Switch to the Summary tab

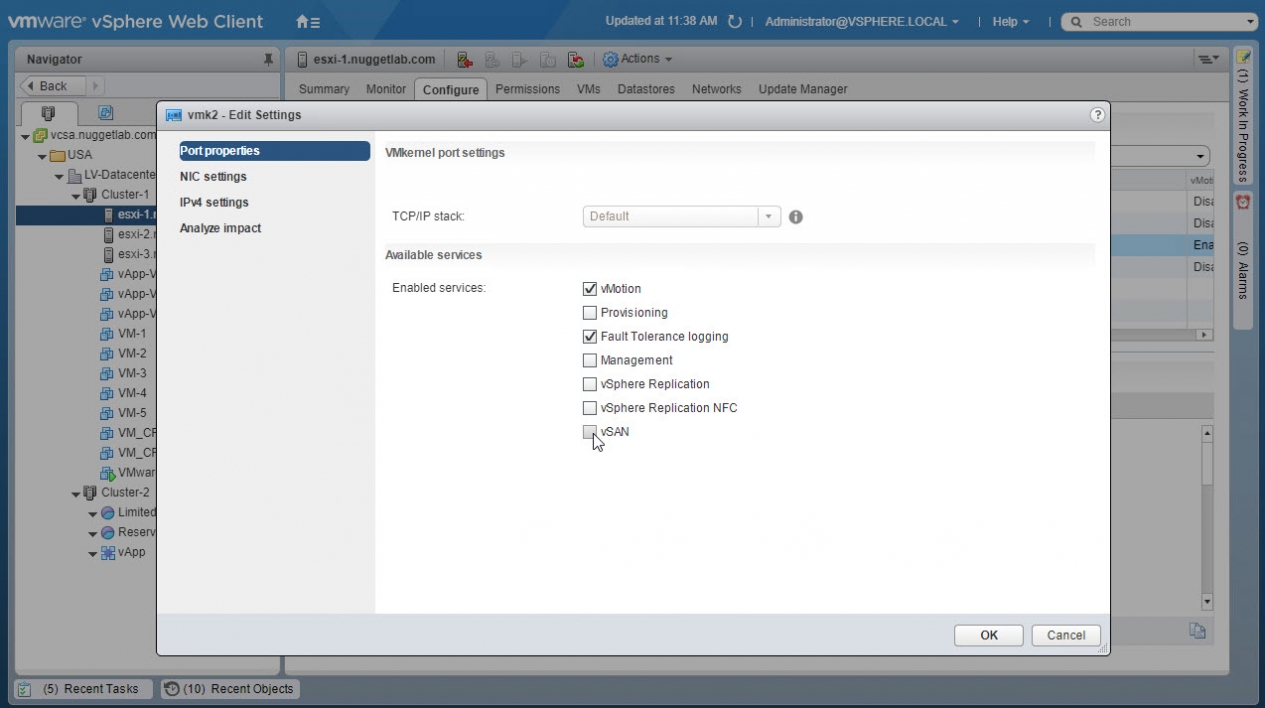click(x=324, y=89)
